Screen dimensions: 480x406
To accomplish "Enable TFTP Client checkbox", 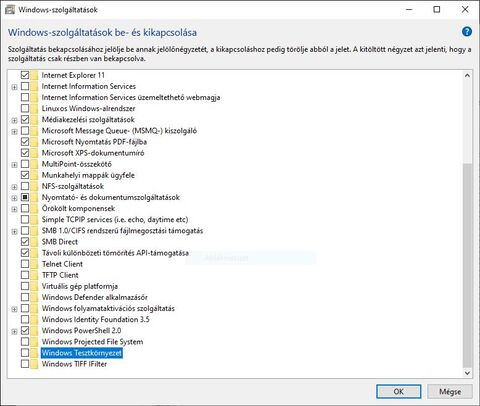I will pyautogui.click(x=25, y=275).
